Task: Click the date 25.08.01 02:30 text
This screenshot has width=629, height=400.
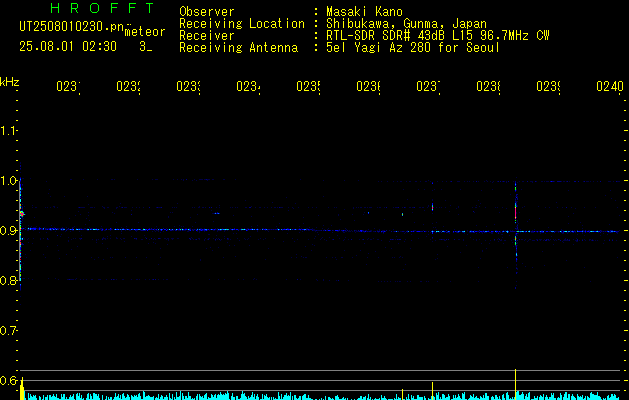Action: tap(68, 47)
